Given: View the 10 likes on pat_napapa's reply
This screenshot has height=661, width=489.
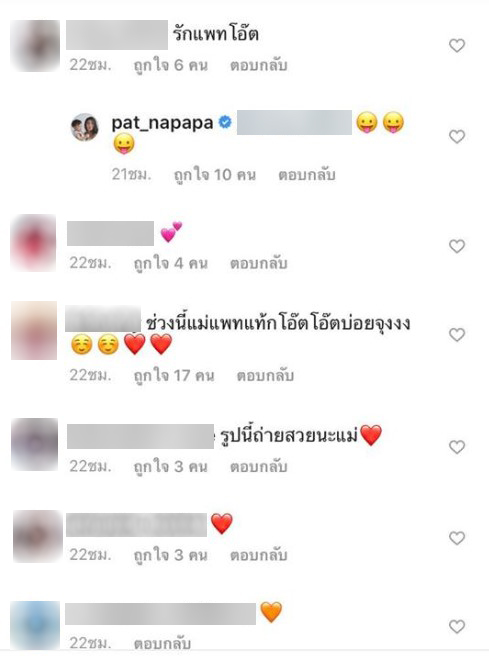Looking at the screenshot, I should click(215, 175).
